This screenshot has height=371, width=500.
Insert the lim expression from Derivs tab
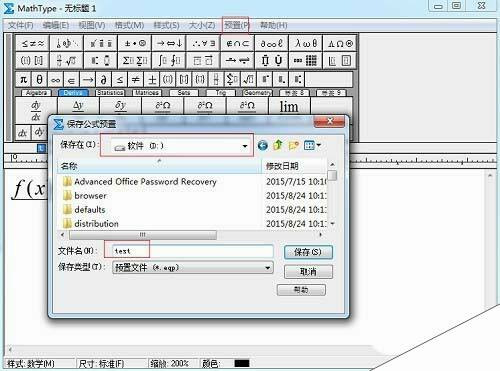pos(289,107)
